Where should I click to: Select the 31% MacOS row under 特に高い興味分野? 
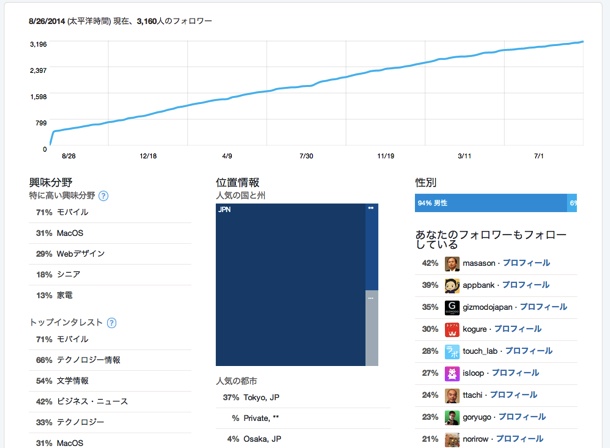110,233
